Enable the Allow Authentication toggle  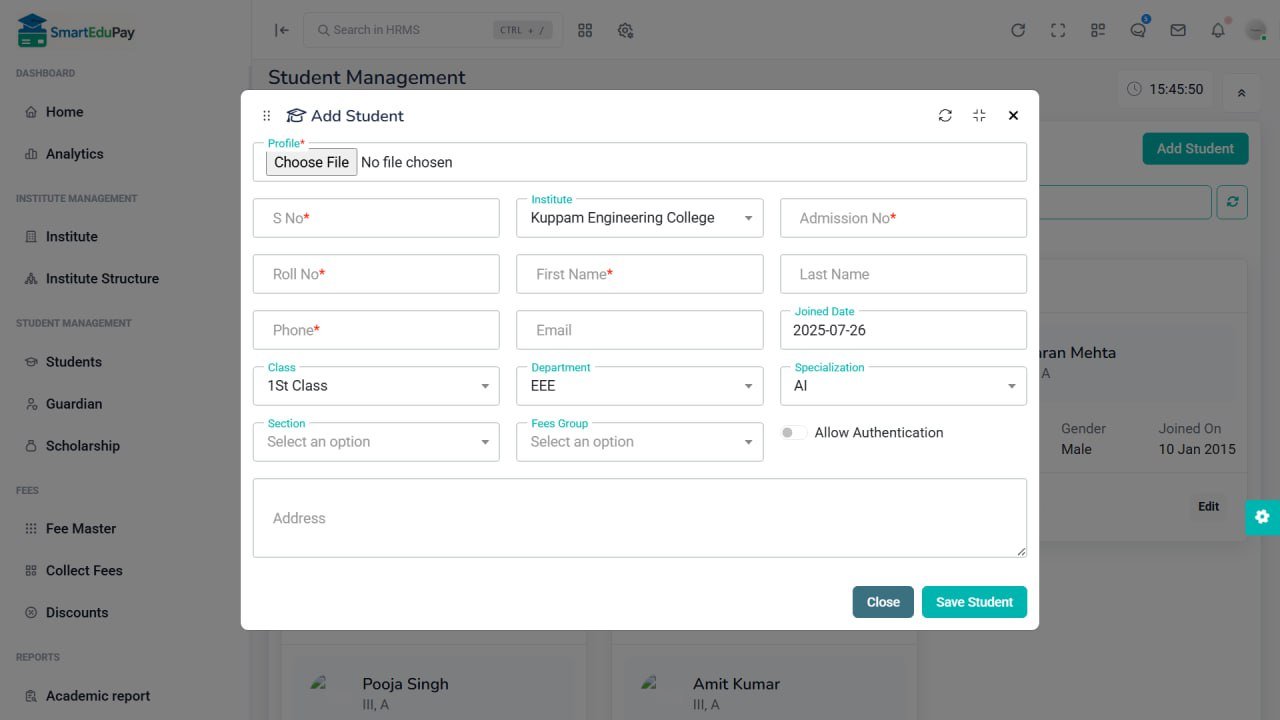[794, 433]
